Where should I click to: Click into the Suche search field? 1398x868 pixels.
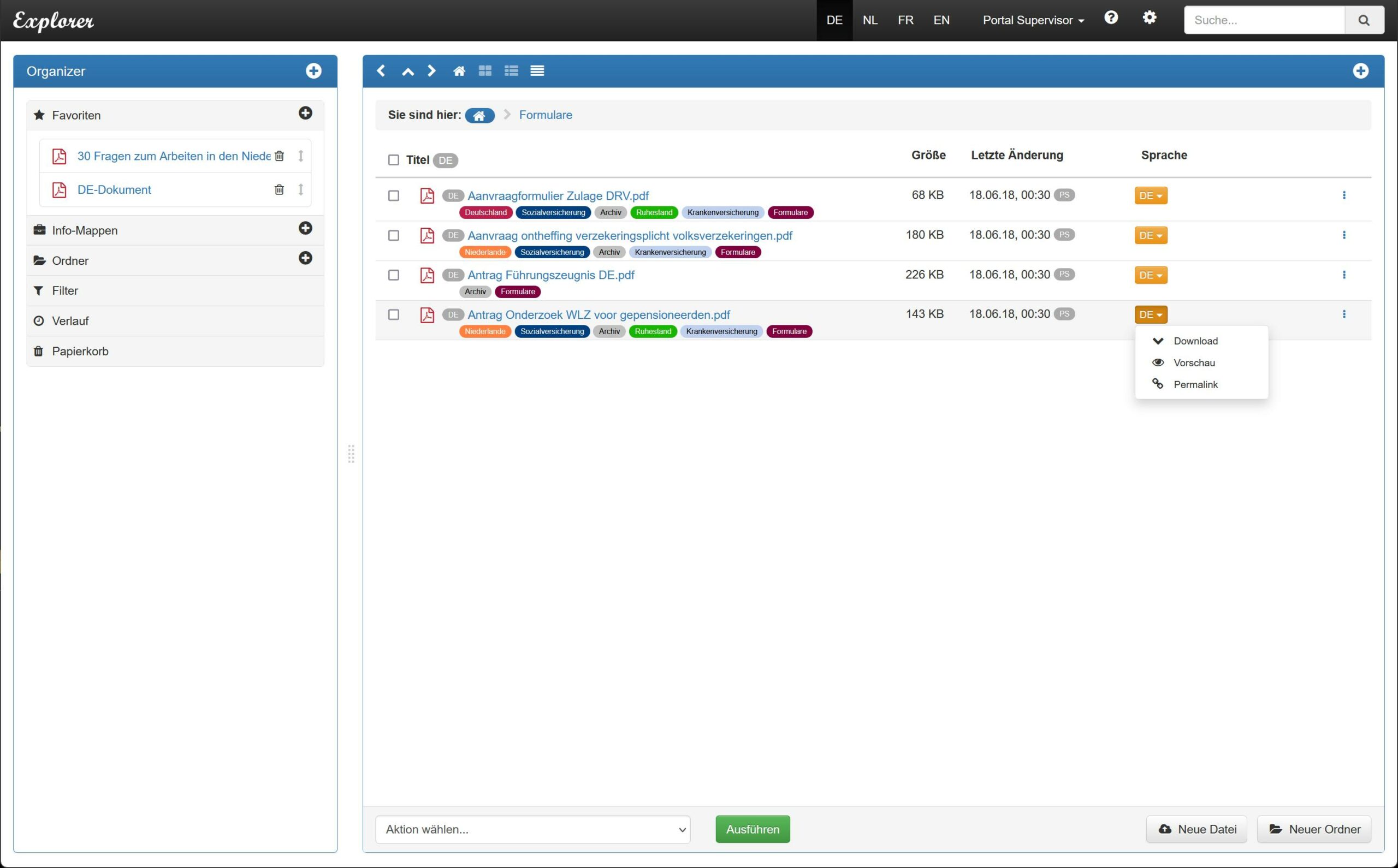coord(1264,20)
